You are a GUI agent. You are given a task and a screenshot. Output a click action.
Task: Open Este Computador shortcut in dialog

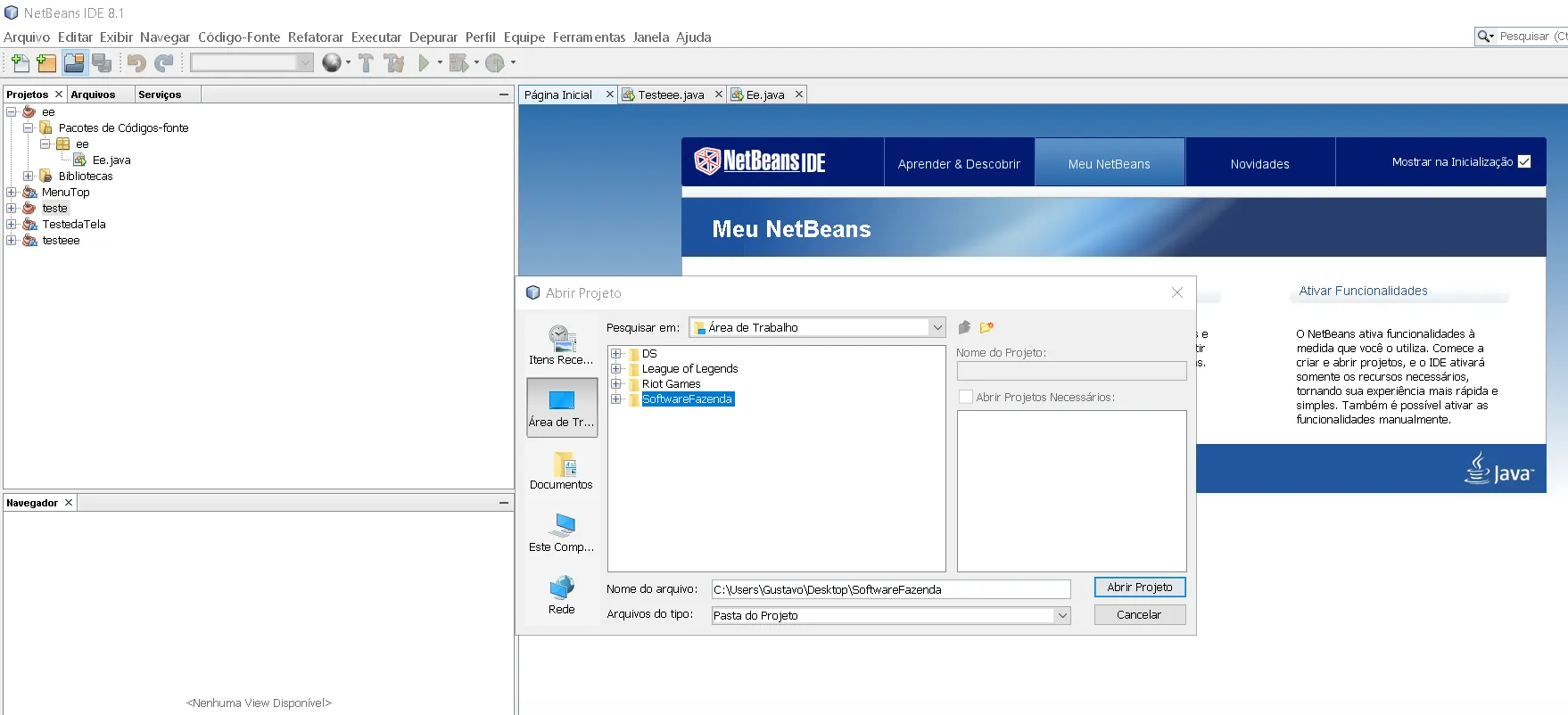(x=561, y=532)
